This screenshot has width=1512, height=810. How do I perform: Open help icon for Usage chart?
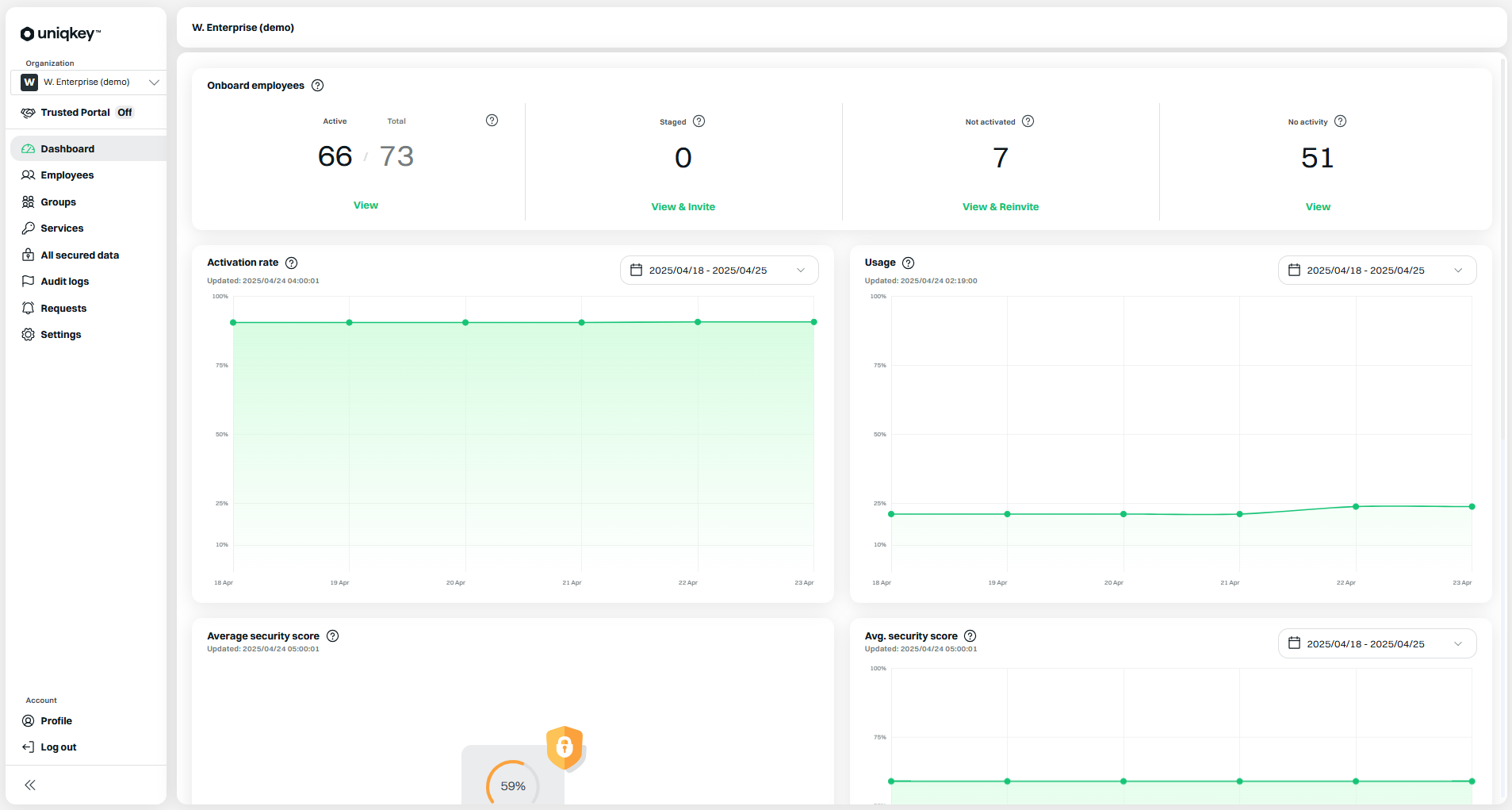(909, 263)
